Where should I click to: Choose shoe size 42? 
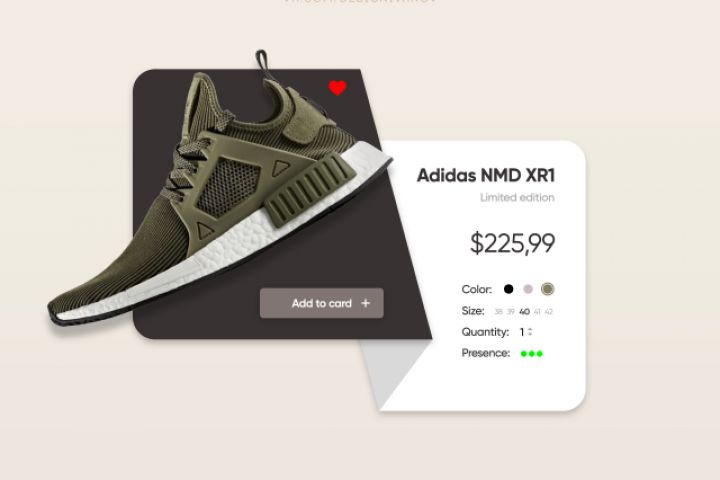pos(549,312)
